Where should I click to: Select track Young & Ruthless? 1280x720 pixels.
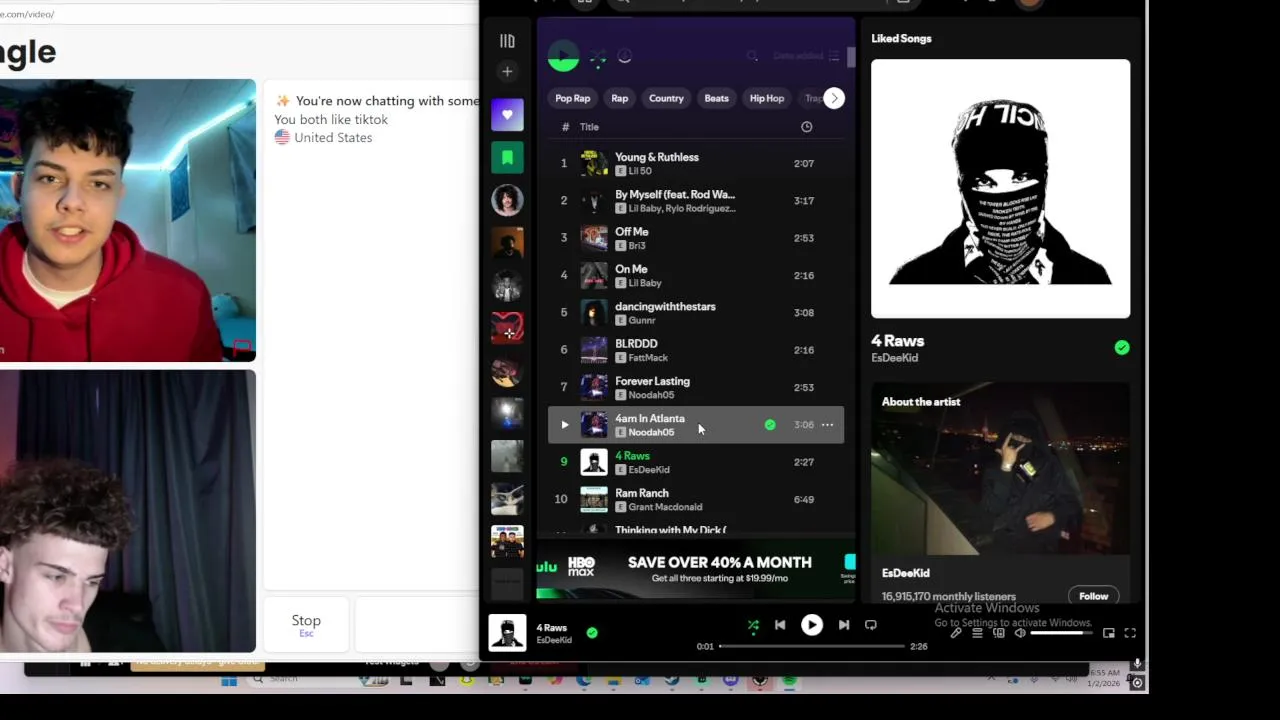(x=696, y=164)
